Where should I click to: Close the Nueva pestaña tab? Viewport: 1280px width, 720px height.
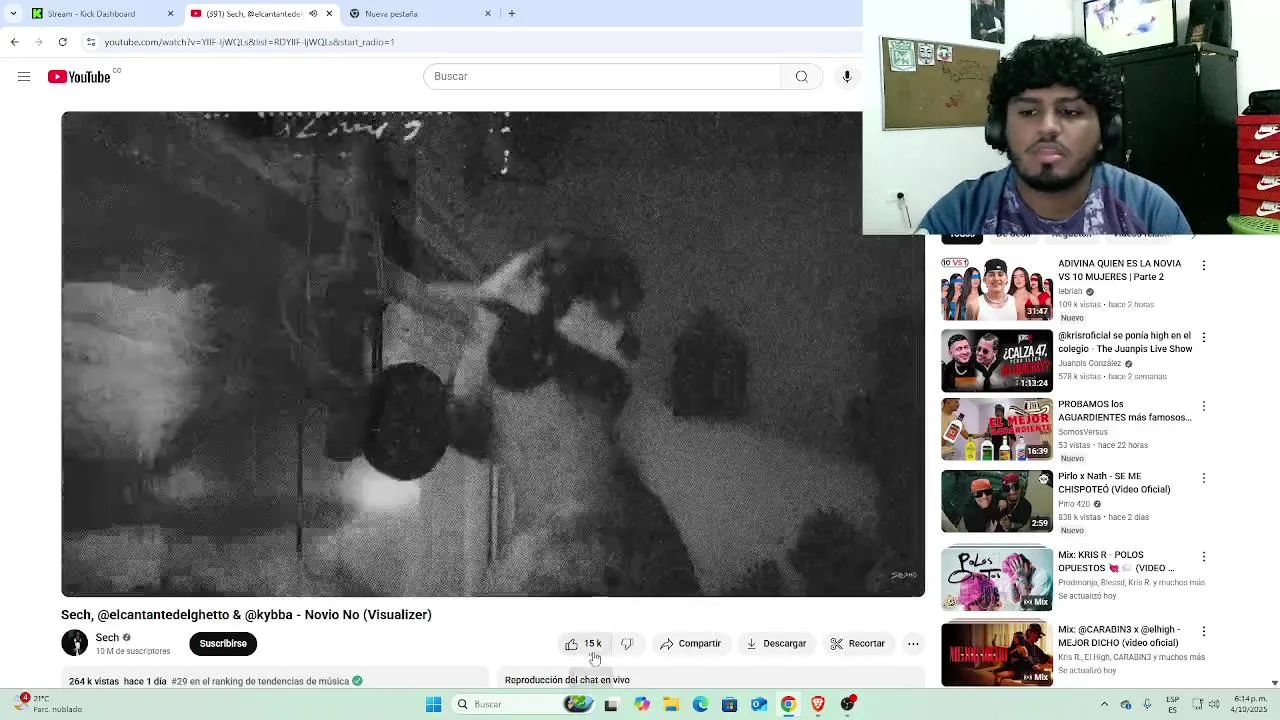point(488,14)
